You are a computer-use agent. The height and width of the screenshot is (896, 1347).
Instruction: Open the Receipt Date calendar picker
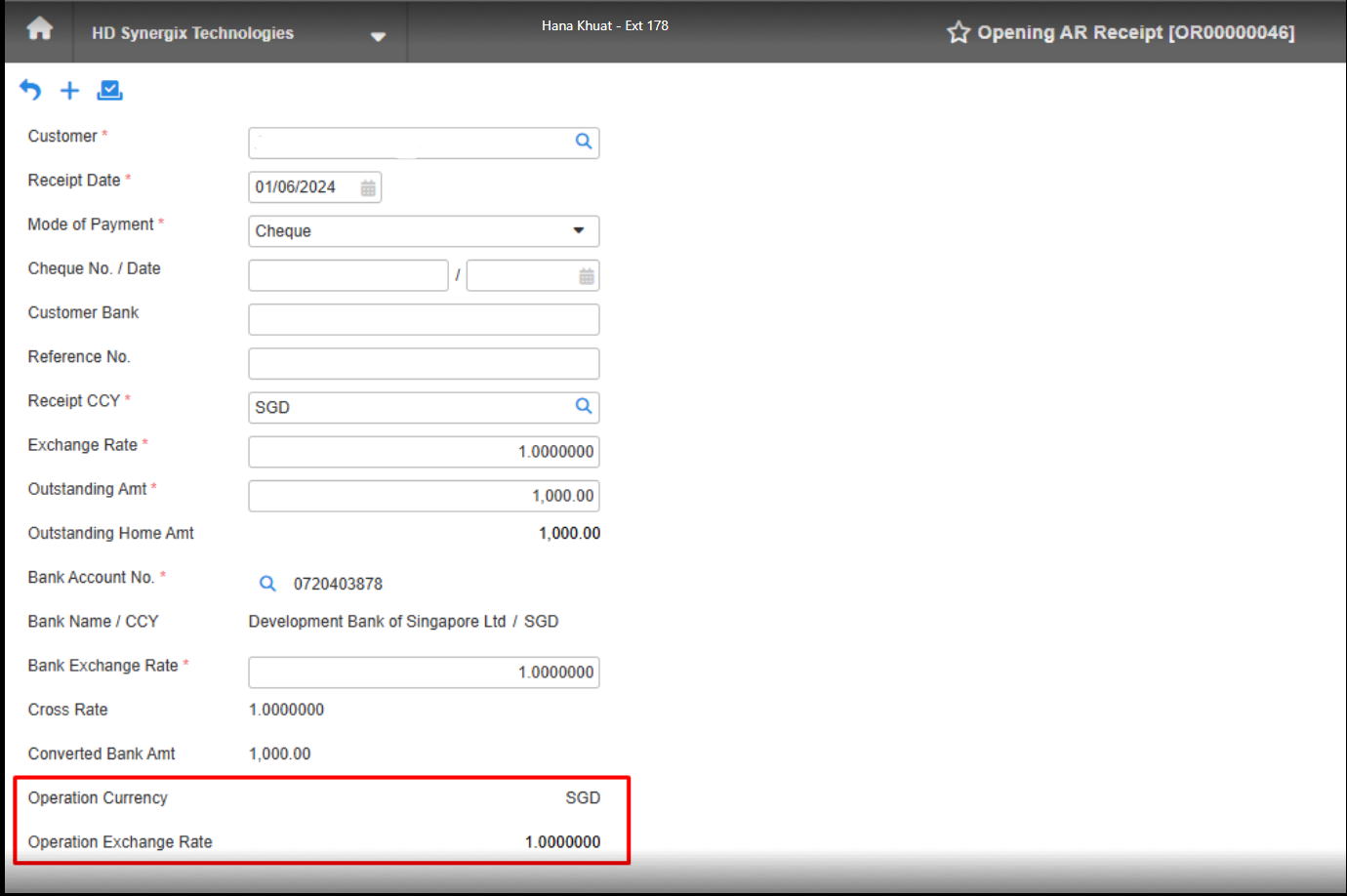pos(367,186)
